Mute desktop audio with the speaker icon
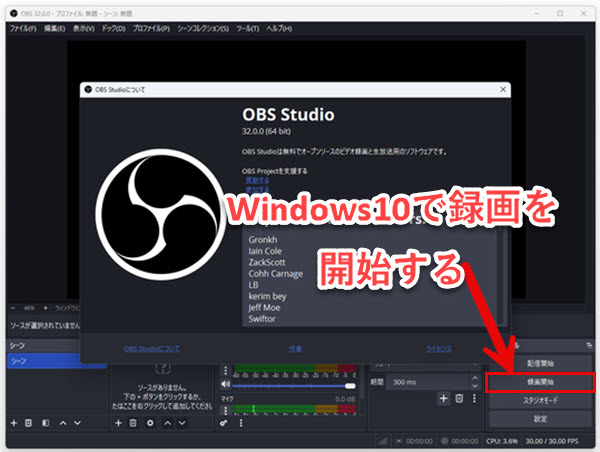This screenshot has width=600, height=452. click(x=226, y=384)
